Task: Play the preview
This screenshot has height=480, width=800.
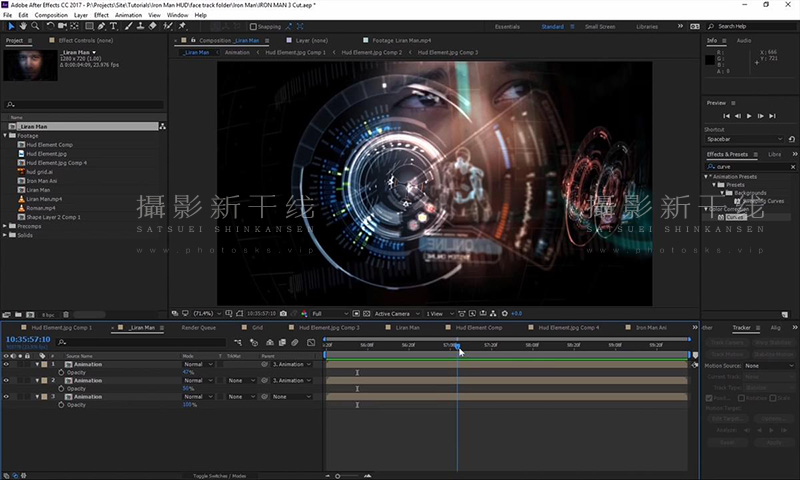Action: (749, 116)
